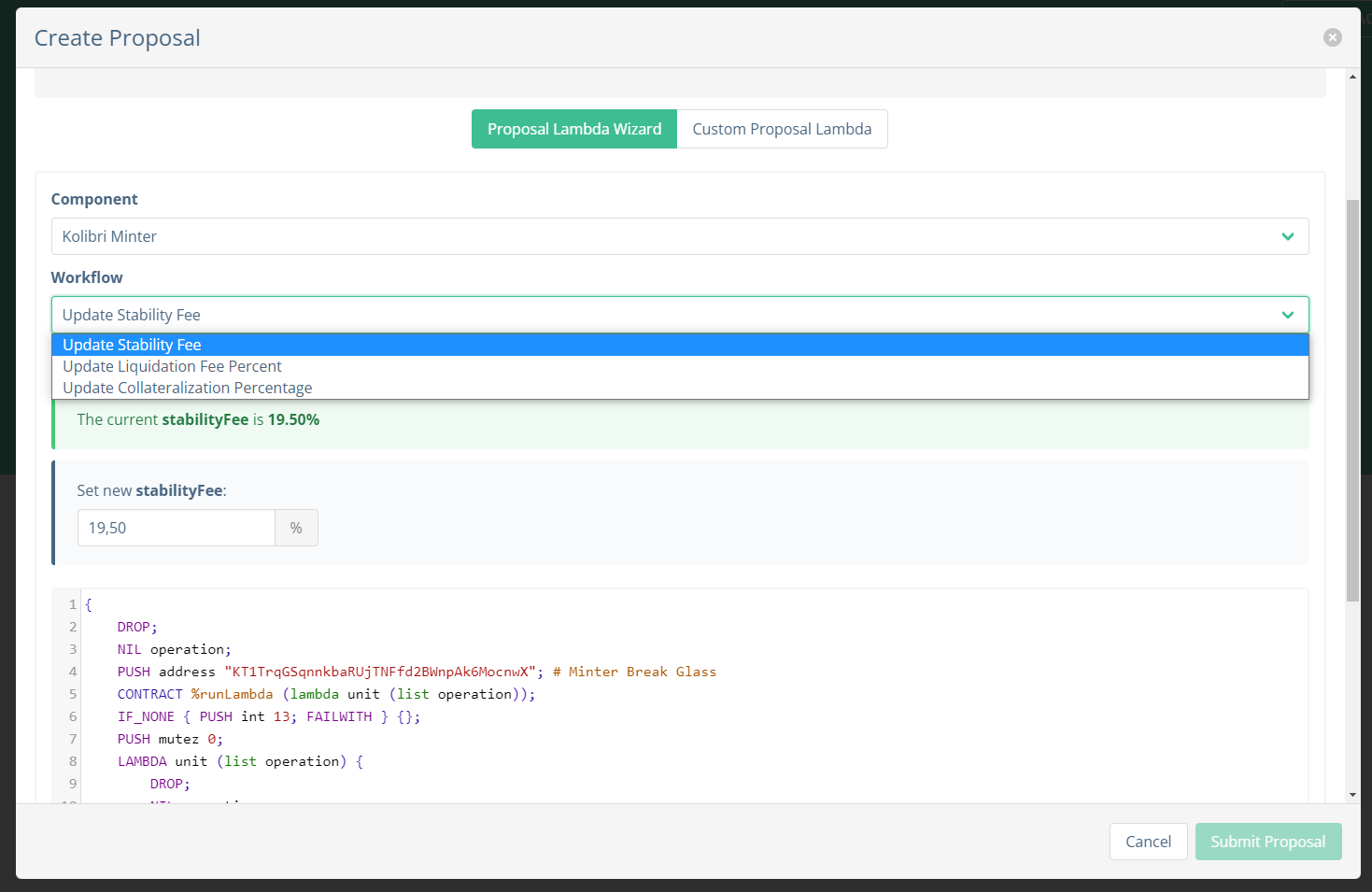The width and height of the screenshot is (1372, 892).
Task: Collapse the Workflow dropdown showing Update Stability Fee
Action: 680,315
